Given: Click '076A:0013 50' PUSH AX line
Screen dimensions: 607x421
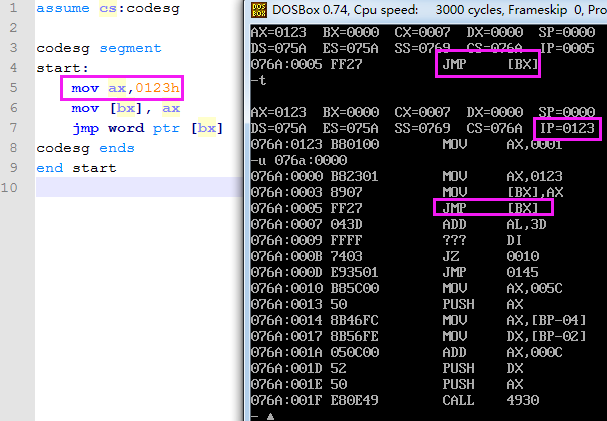Looking at the screenshot, I should (x=387, y=304).
